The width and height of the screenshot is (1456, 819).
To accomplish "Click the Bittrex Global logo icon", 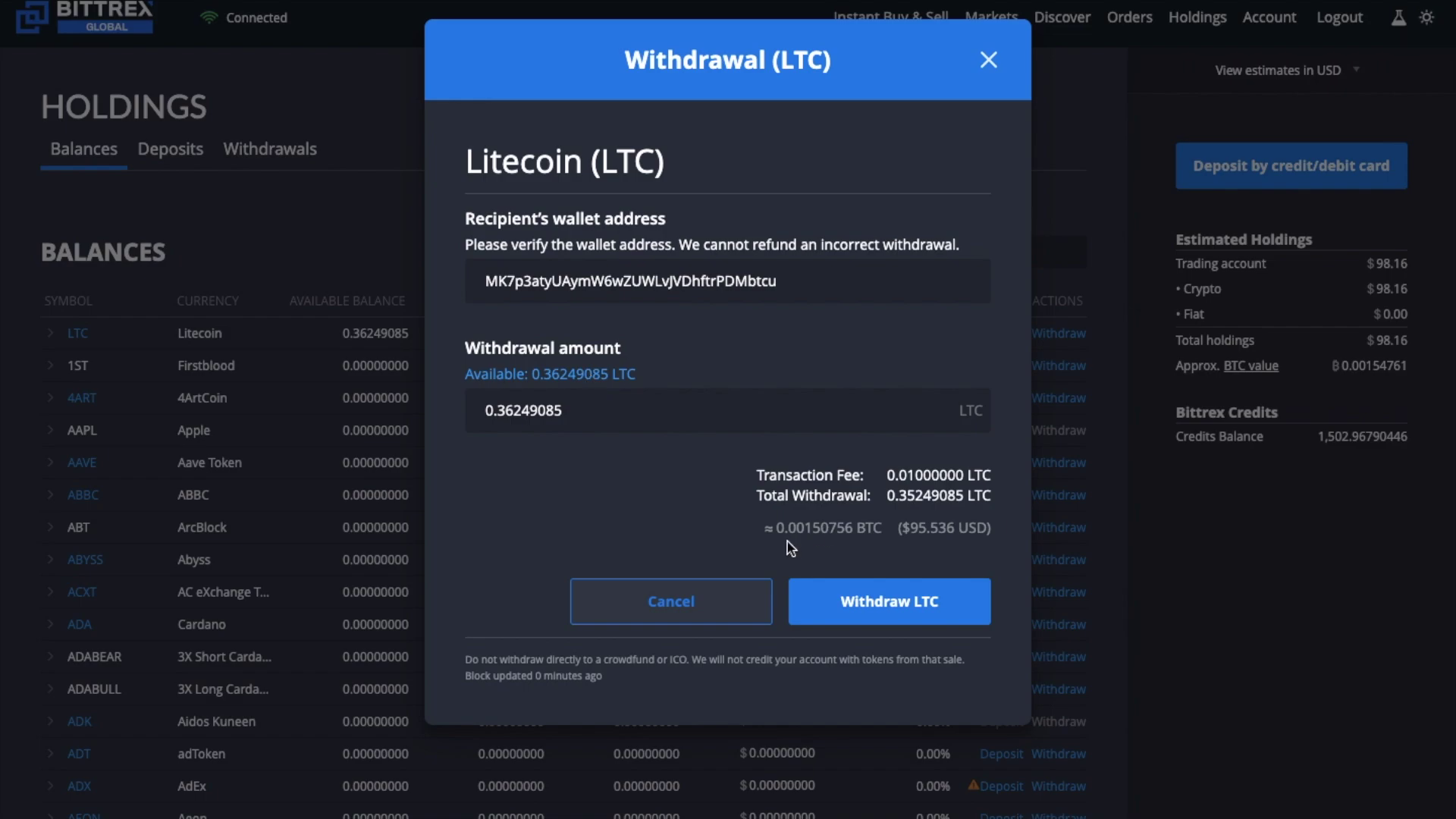I will [x=30, y=17].
